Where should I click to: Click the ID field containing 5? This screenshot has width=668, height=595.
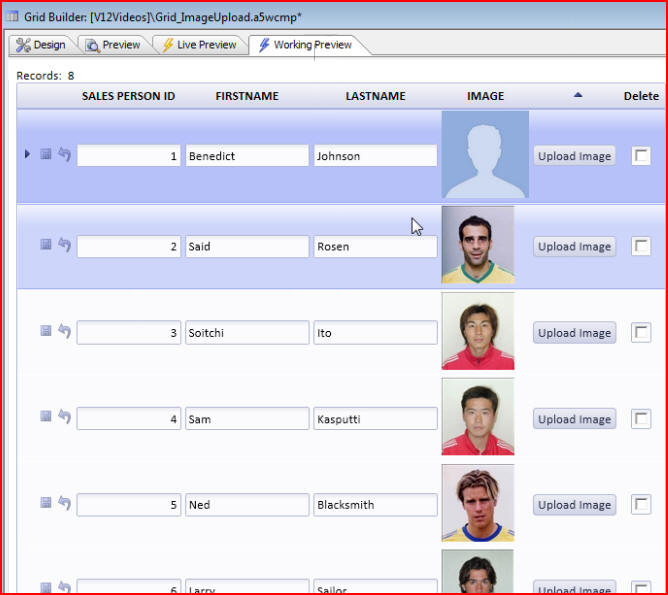click(129, 505)
